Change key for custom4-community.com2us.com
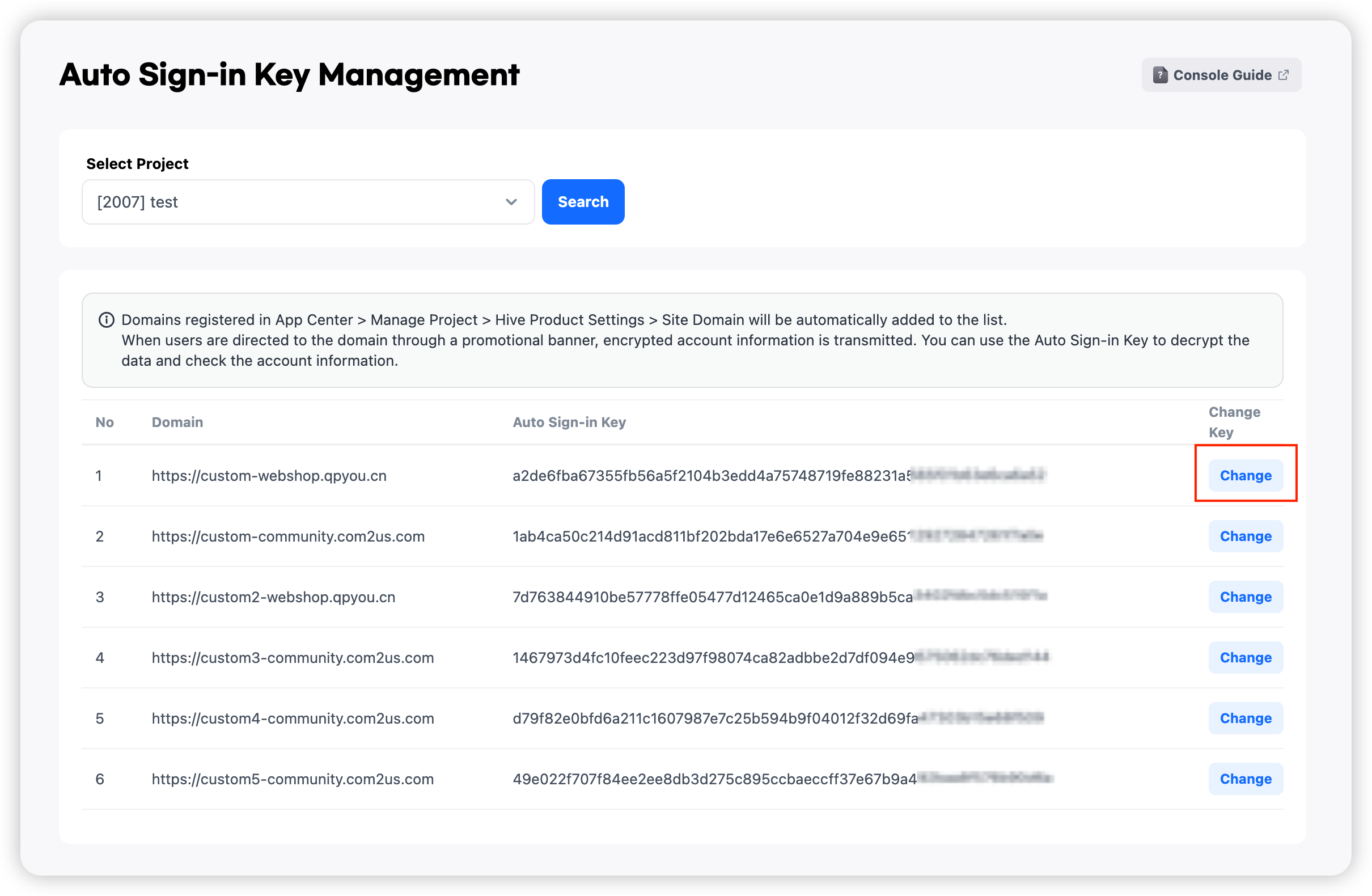Screen dimensions: 1372x896 coord(1245,719)
